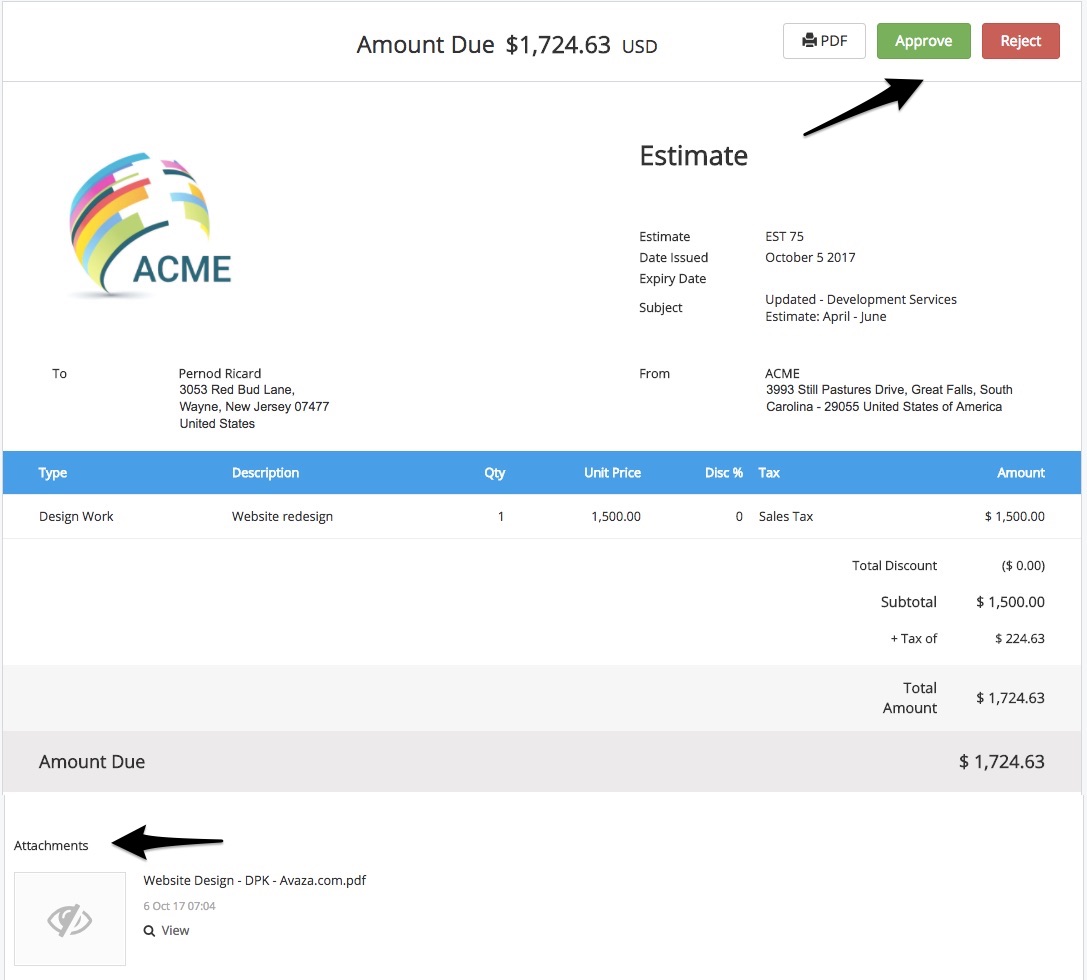Click the Updated - Development Services subject text

860,308
